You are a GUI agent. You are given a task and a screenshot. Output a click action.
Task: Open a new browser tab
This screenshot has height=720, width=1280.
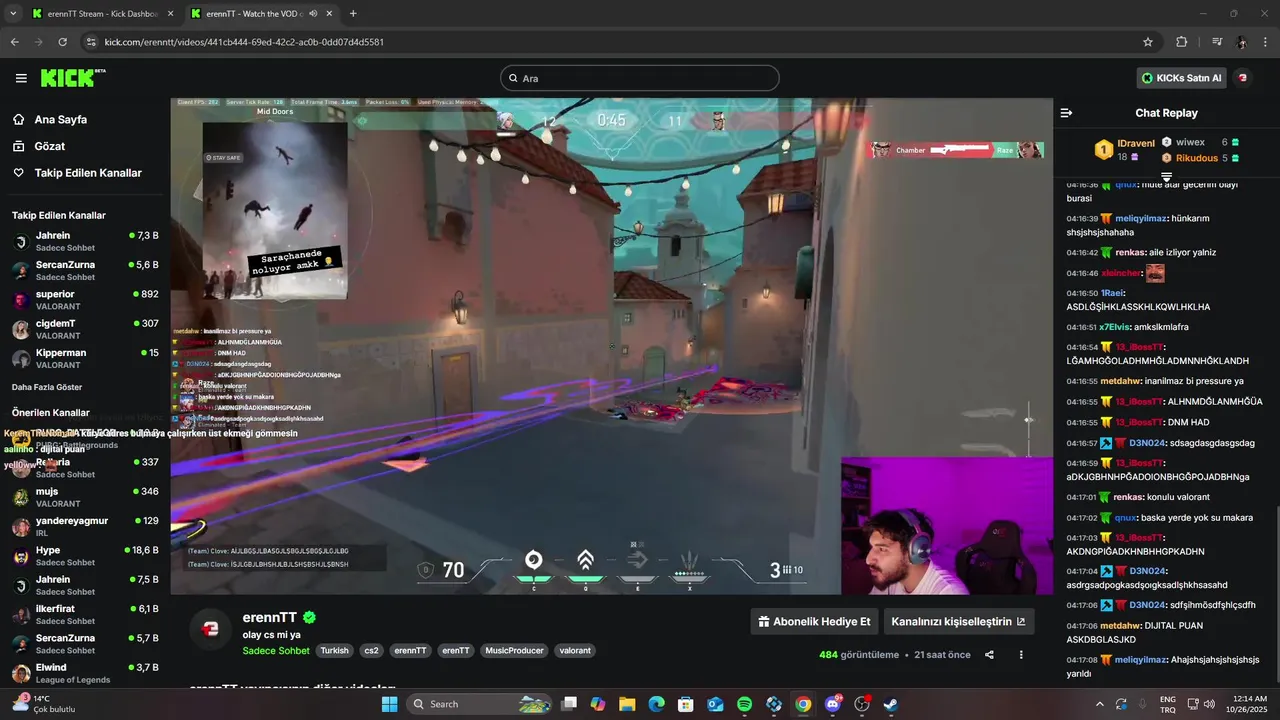coord(353,14)
